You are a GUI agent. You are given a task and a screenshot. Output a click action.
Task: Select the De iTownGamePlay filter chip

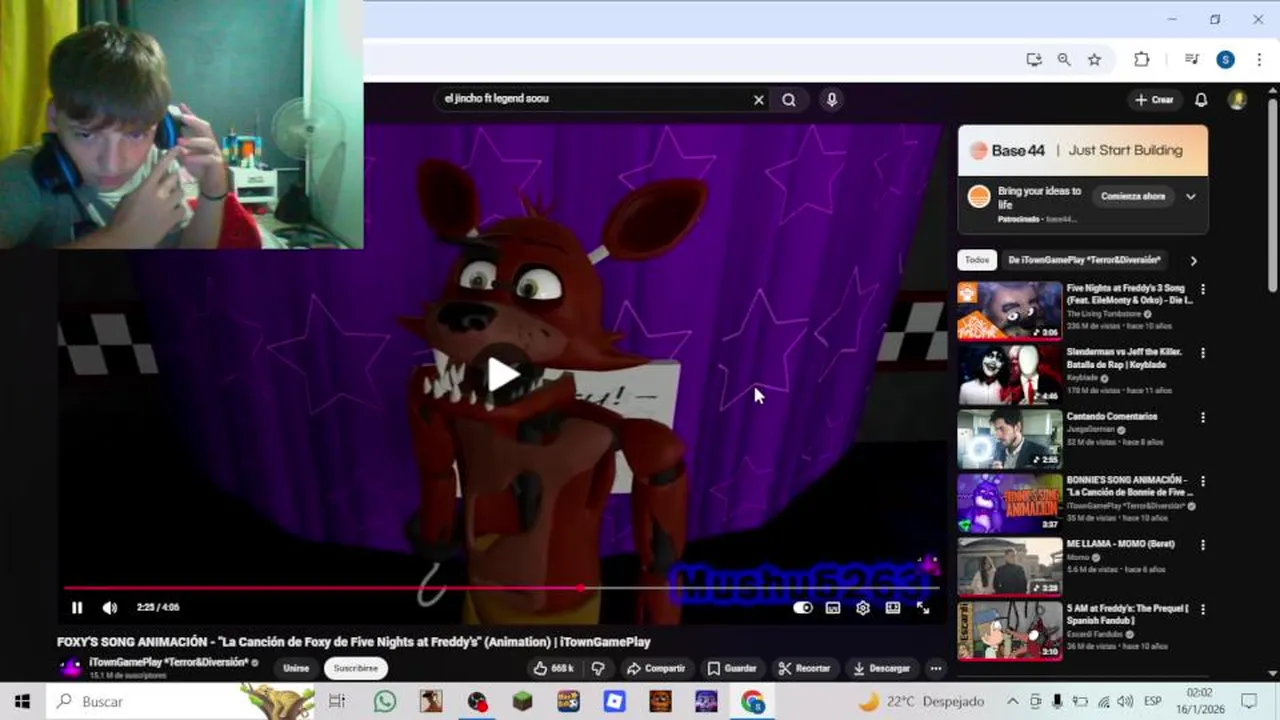coord(1084,260)
